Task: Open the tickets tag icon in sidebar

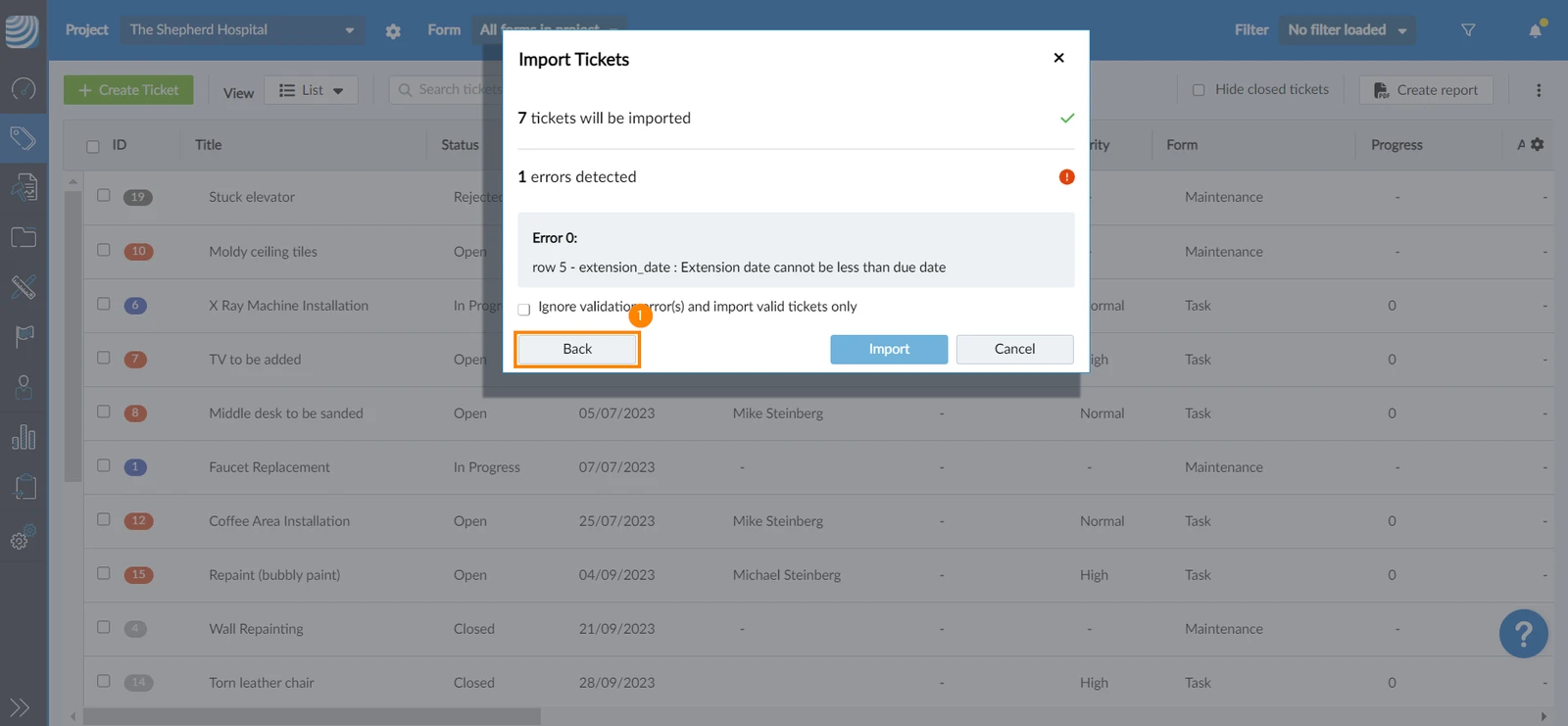Action: 24,138
